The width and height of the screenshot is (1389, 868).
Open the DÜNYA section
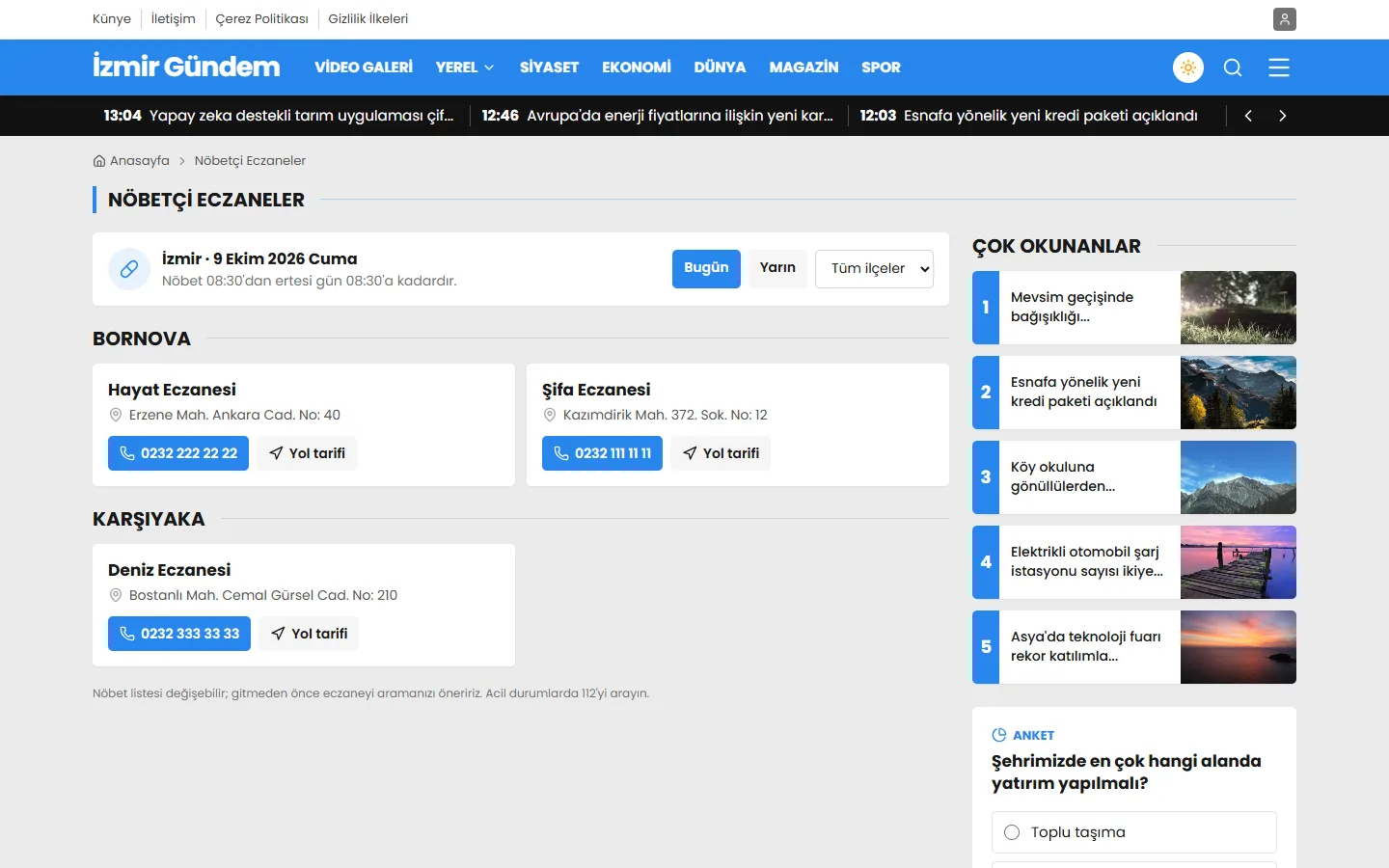click(720, 68)
